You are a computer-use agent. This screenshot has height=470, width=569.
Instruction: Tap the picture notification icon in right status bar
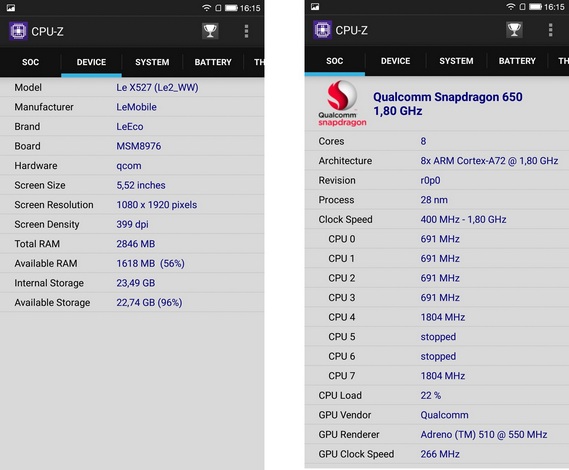coord(315,7)
